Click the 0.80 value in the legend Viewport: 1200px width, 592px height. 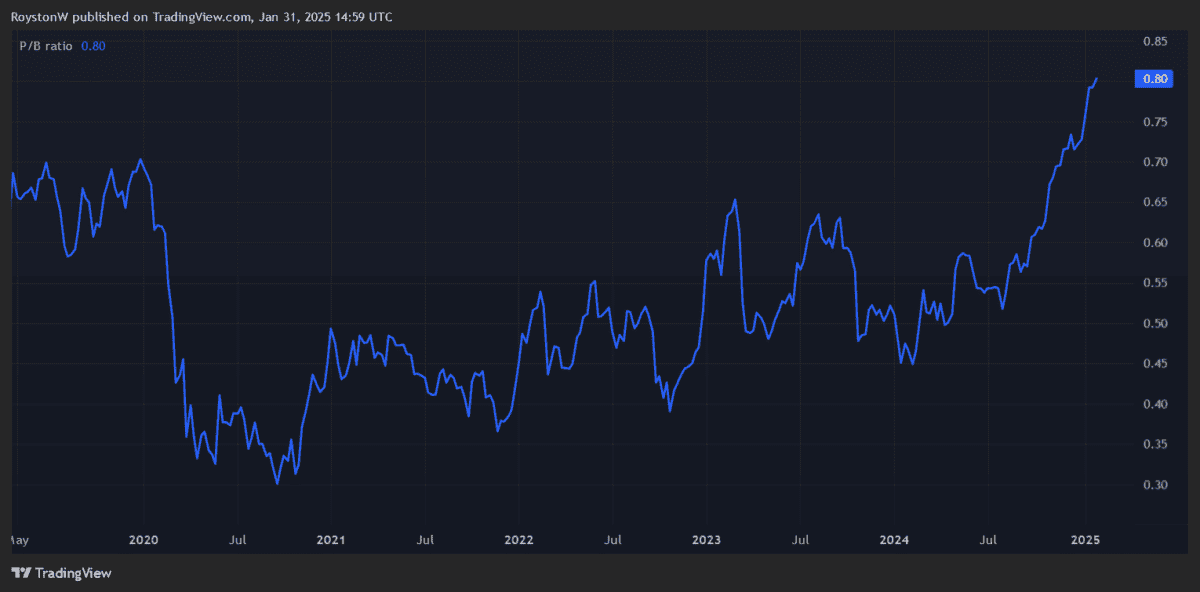click(93, 46)
